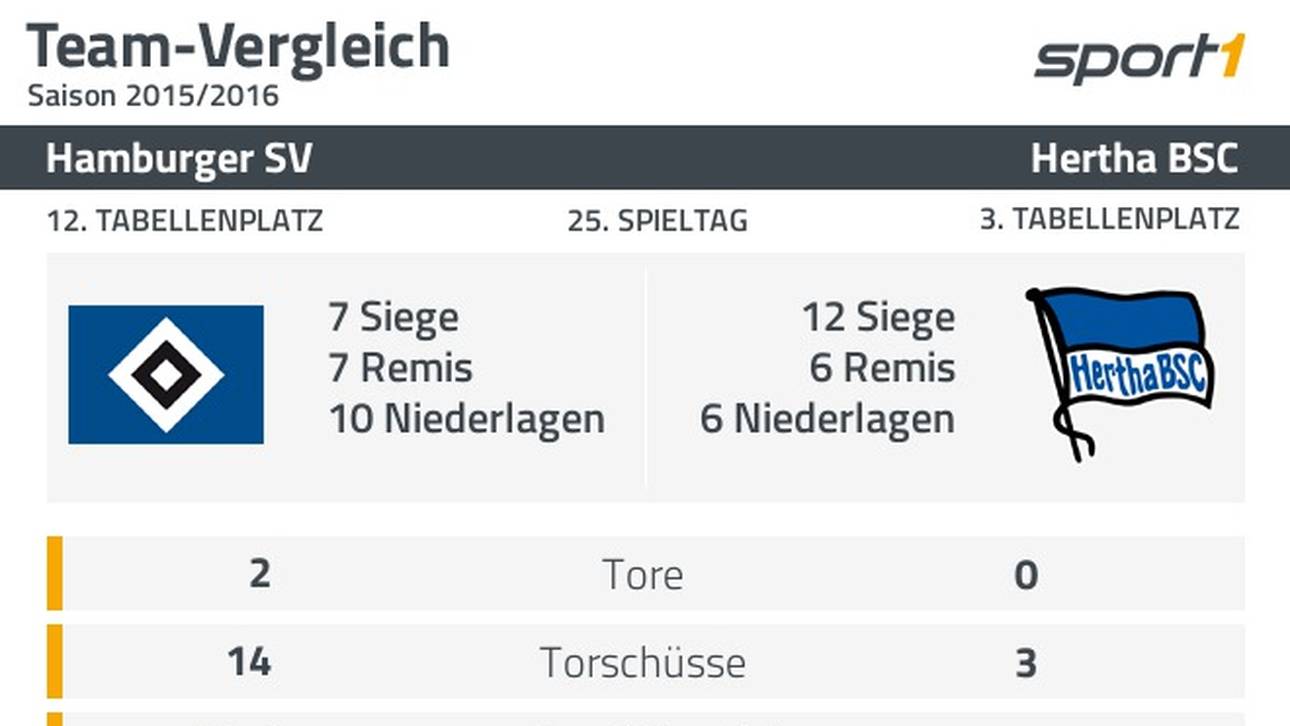Click the orange marker beside Torschüsse row
The width and height of the screenshot is (1290, 726).
point(55,662)
